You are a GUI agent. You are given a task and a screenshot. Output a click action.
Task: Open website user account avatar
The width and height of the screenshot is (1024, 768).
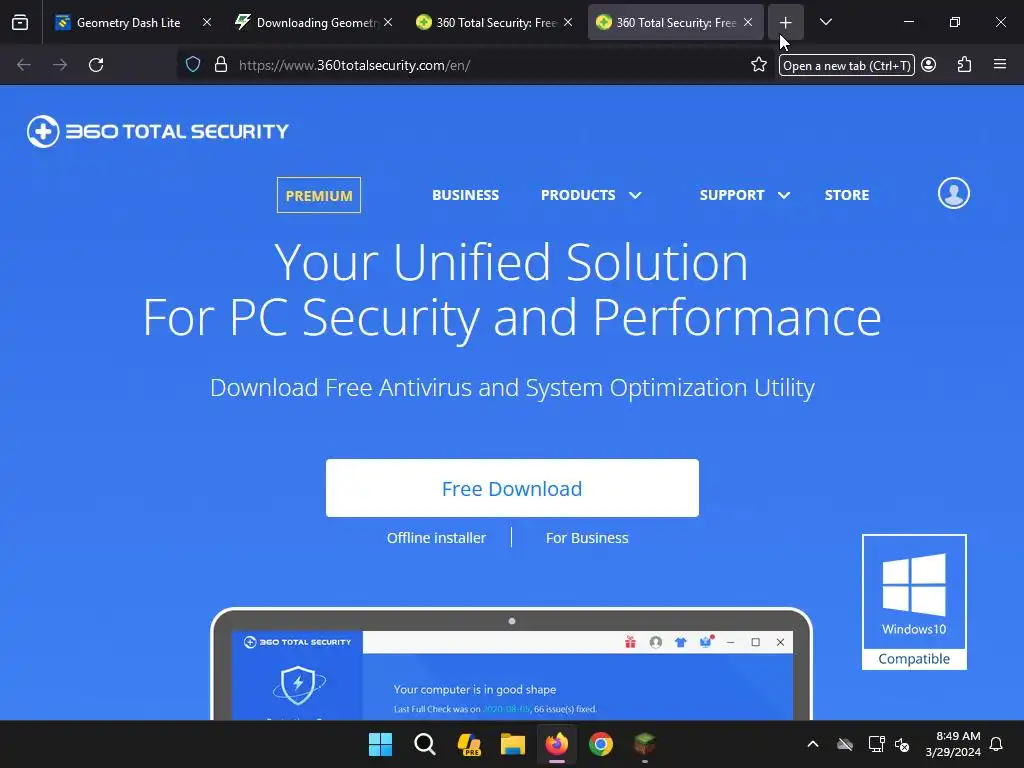[954, 193]
